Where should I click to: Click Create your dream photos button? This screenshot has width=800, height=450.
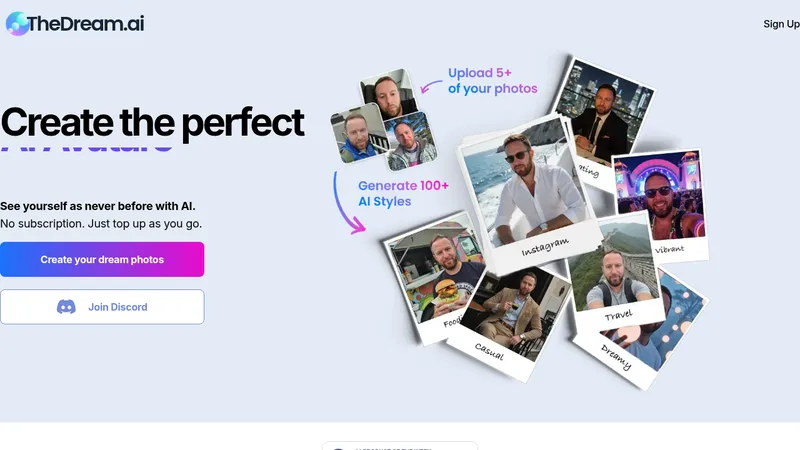[102, 259]
